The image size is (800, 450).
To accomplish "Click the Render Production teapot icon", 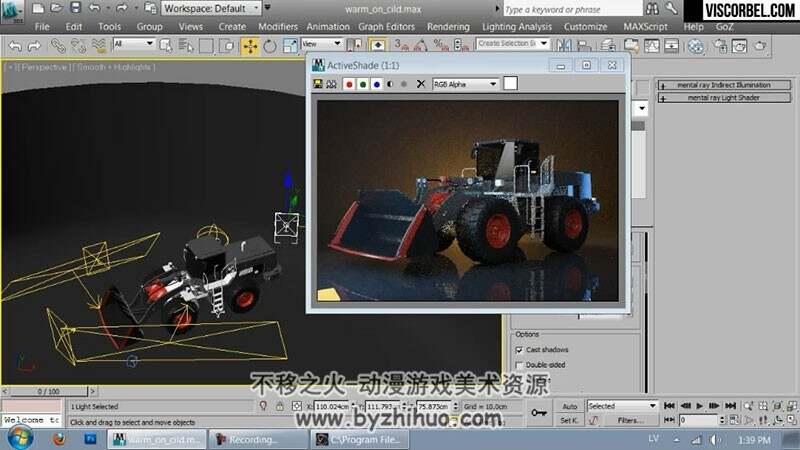I will [760, 46].
